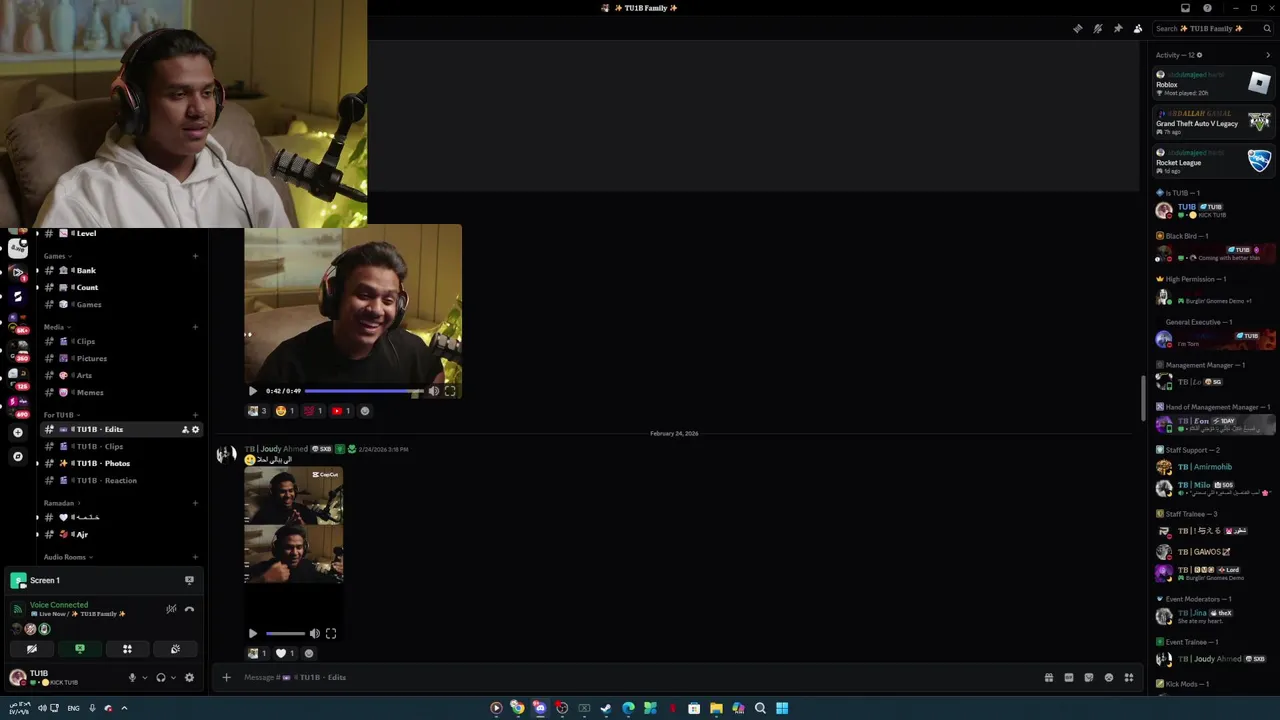Add a channel to the Media category

coord(195,327)
